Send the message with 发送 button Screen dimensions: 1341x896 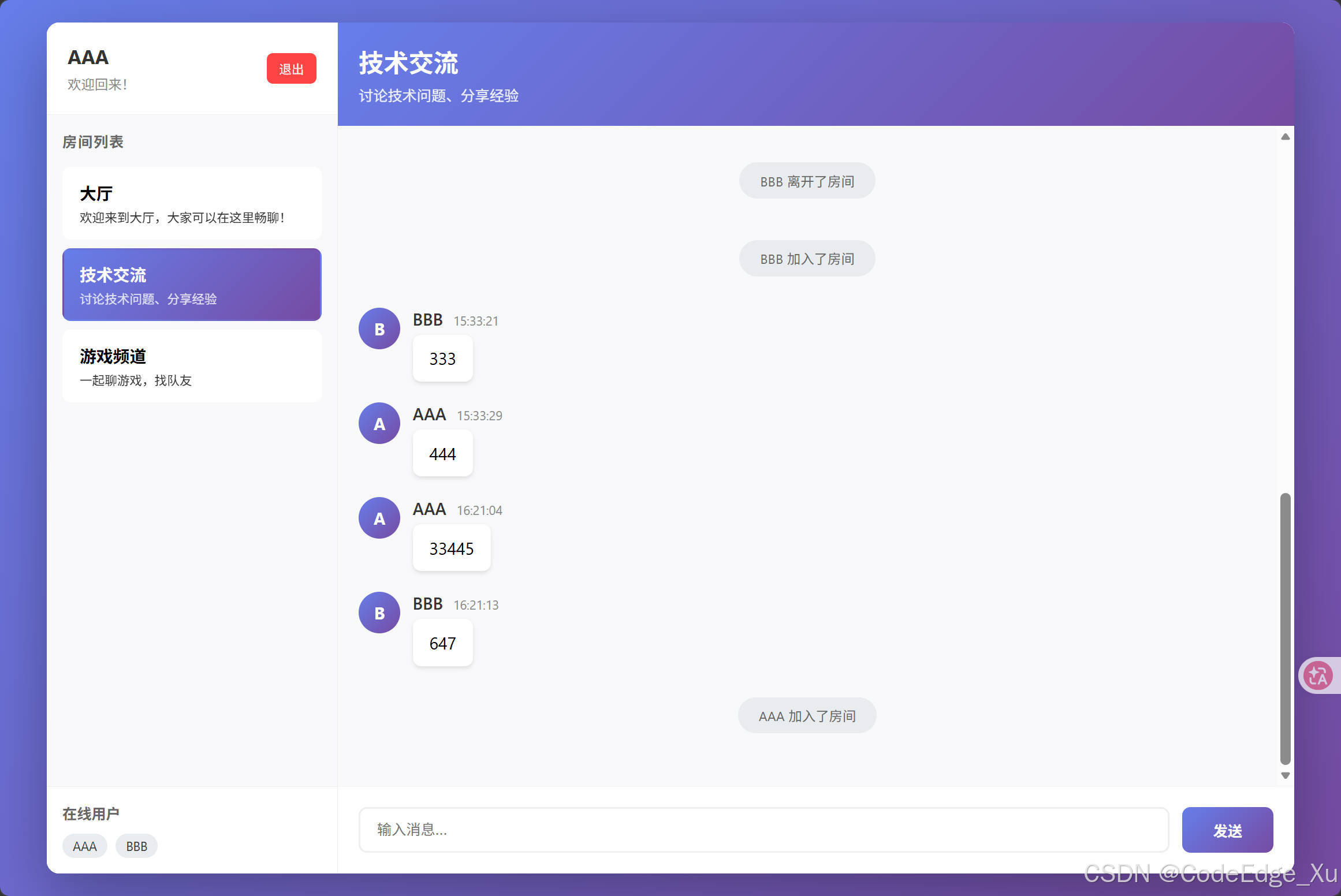coord(1227,830)
